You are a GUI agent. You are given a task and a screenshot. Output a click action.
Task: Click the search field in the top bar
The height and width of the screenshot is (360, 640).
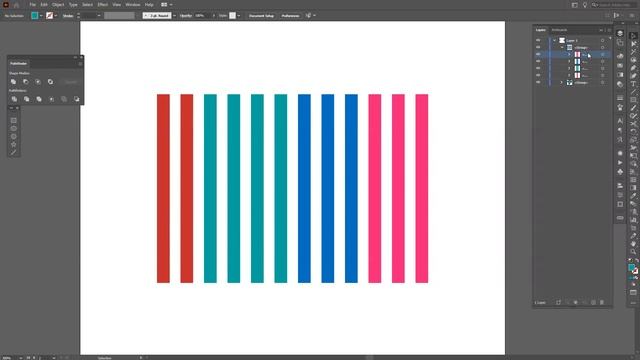pyautogui.click(x=614, y=4)
